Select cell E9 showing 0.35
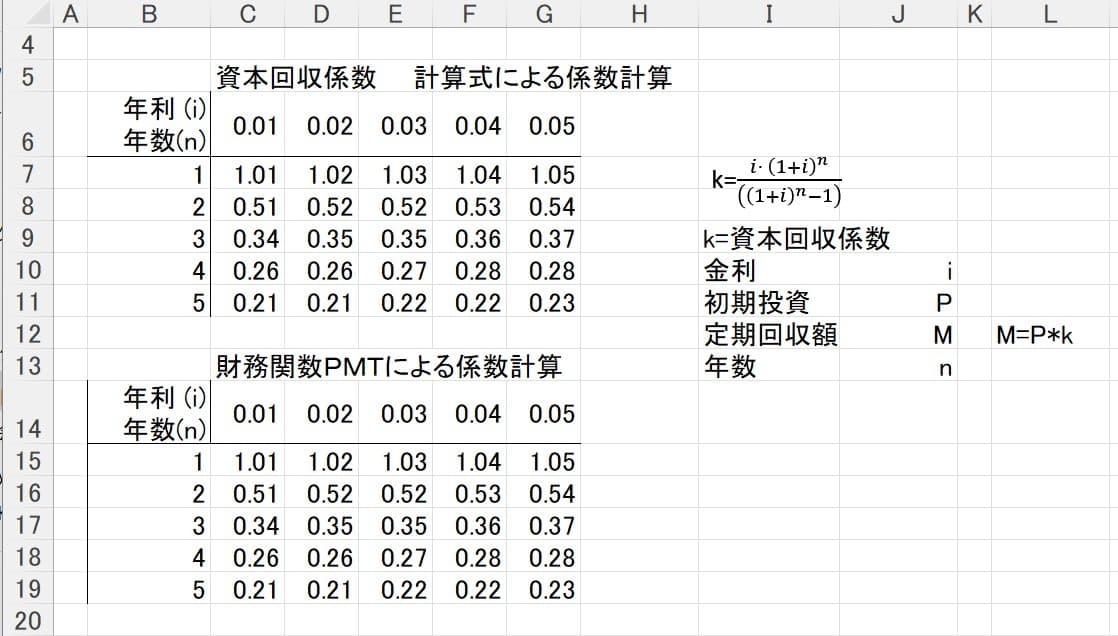This screenshot has width=1118, height=636. [x=404, y=239]
